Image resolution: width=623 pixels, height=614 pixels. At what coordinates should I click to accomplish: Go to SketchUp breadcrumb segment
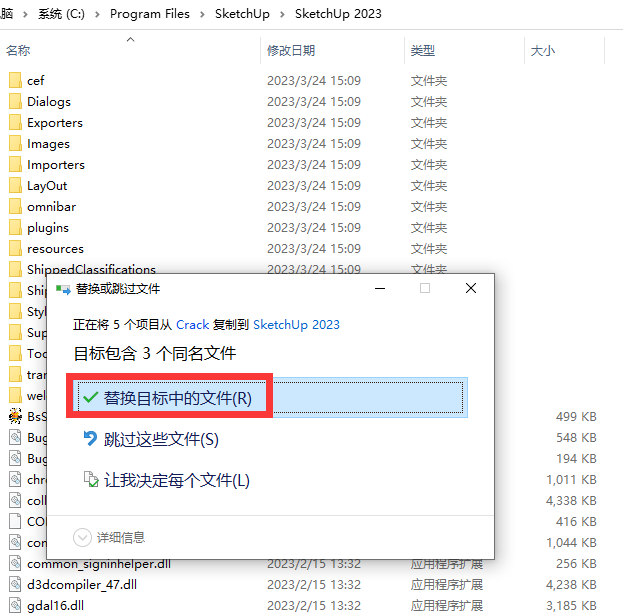pos(242,14)
